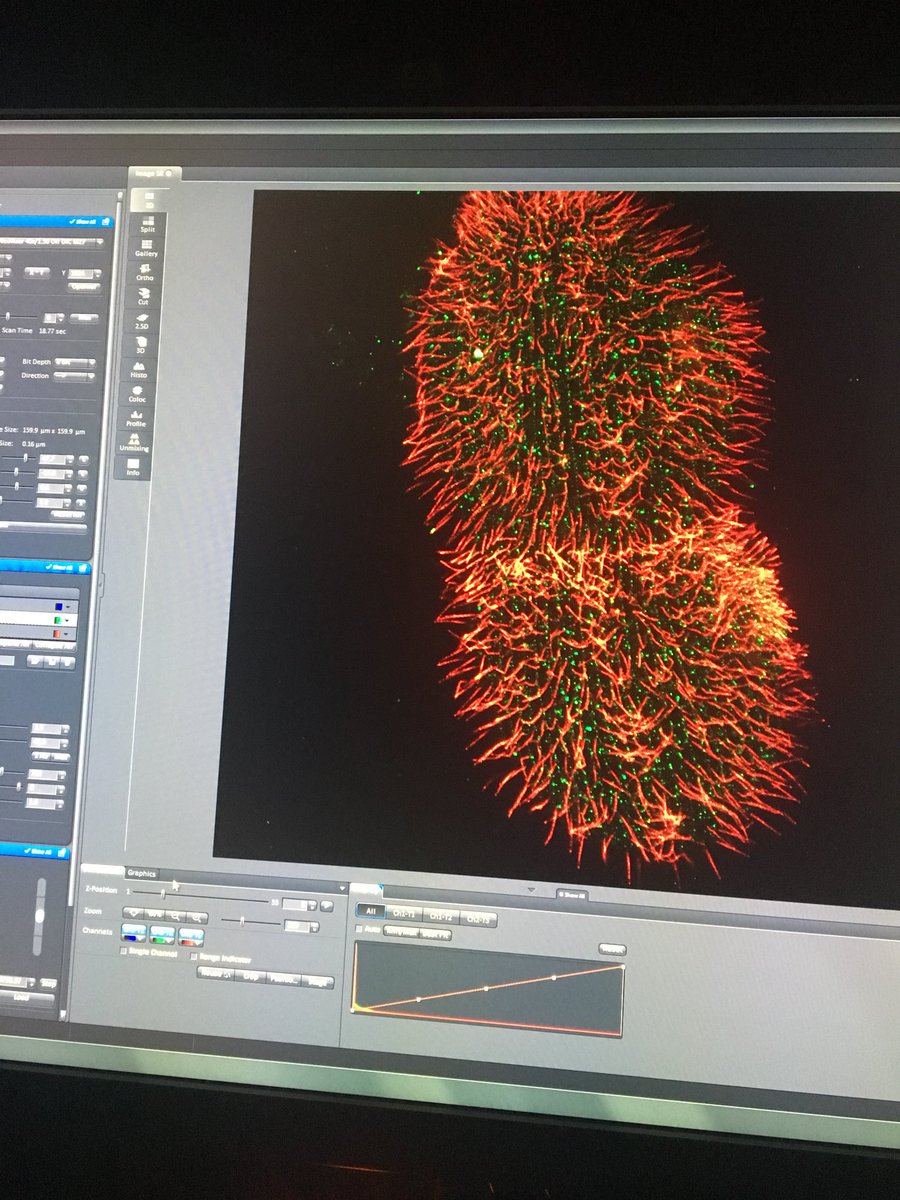Toggle the blue channel button
Viewport: 900px width, 1200px height.
click(134, 933)
